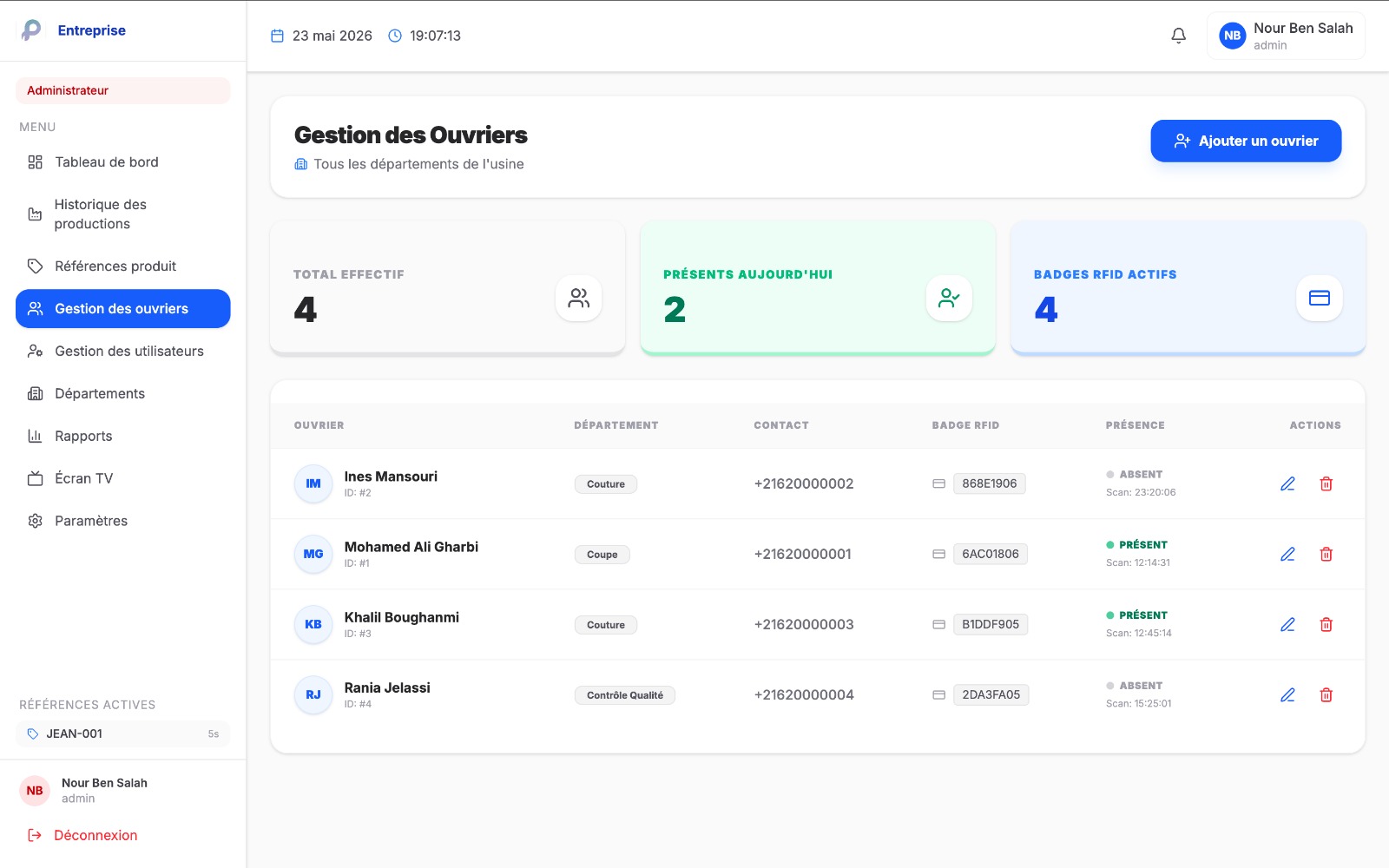Click the Coupe department tag

pyautogui.click(x=602, y=555)
